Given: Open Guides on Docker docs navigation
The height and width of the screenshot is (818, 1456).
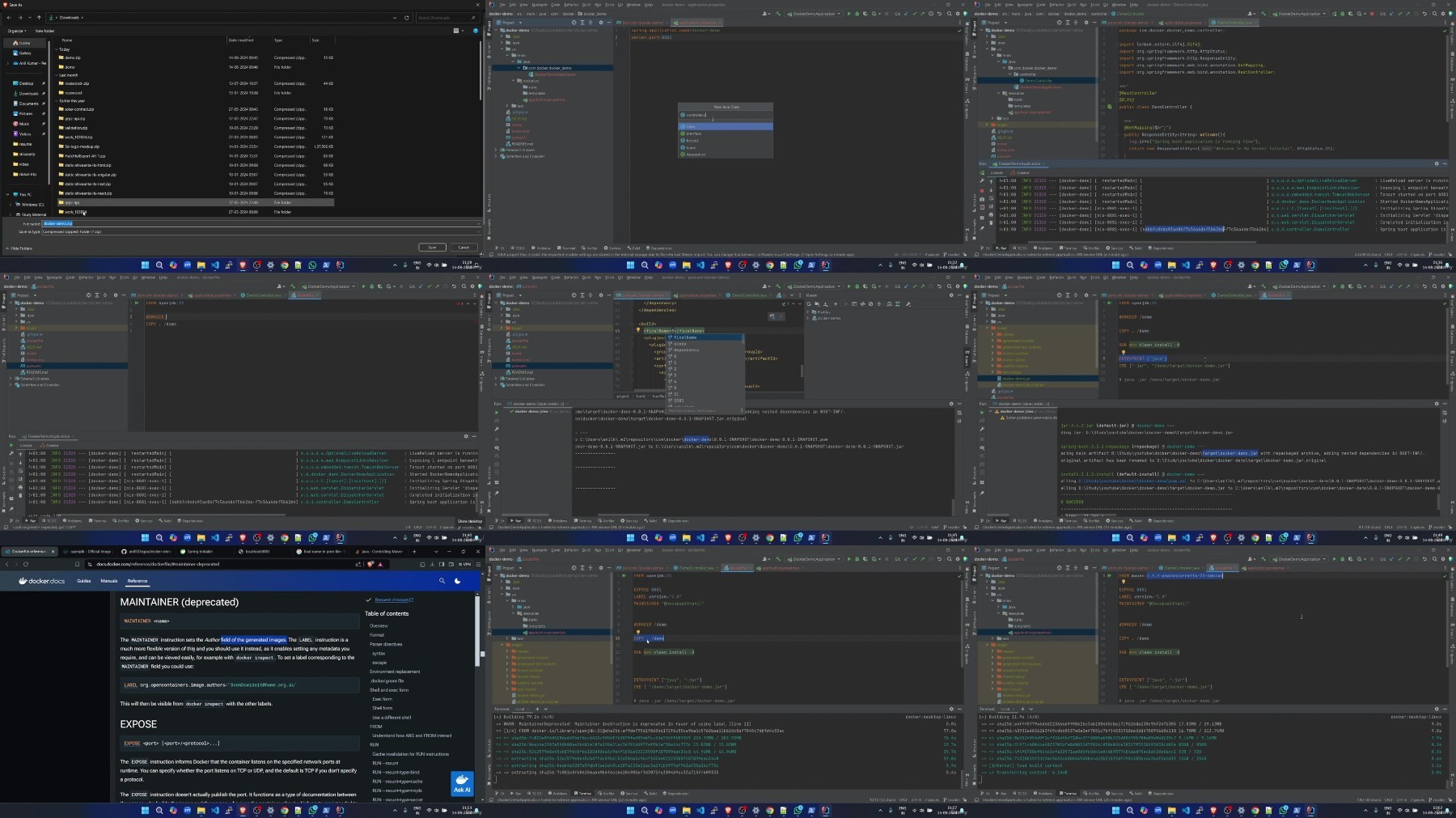Looking at the screenshot, I should (83, 581).
